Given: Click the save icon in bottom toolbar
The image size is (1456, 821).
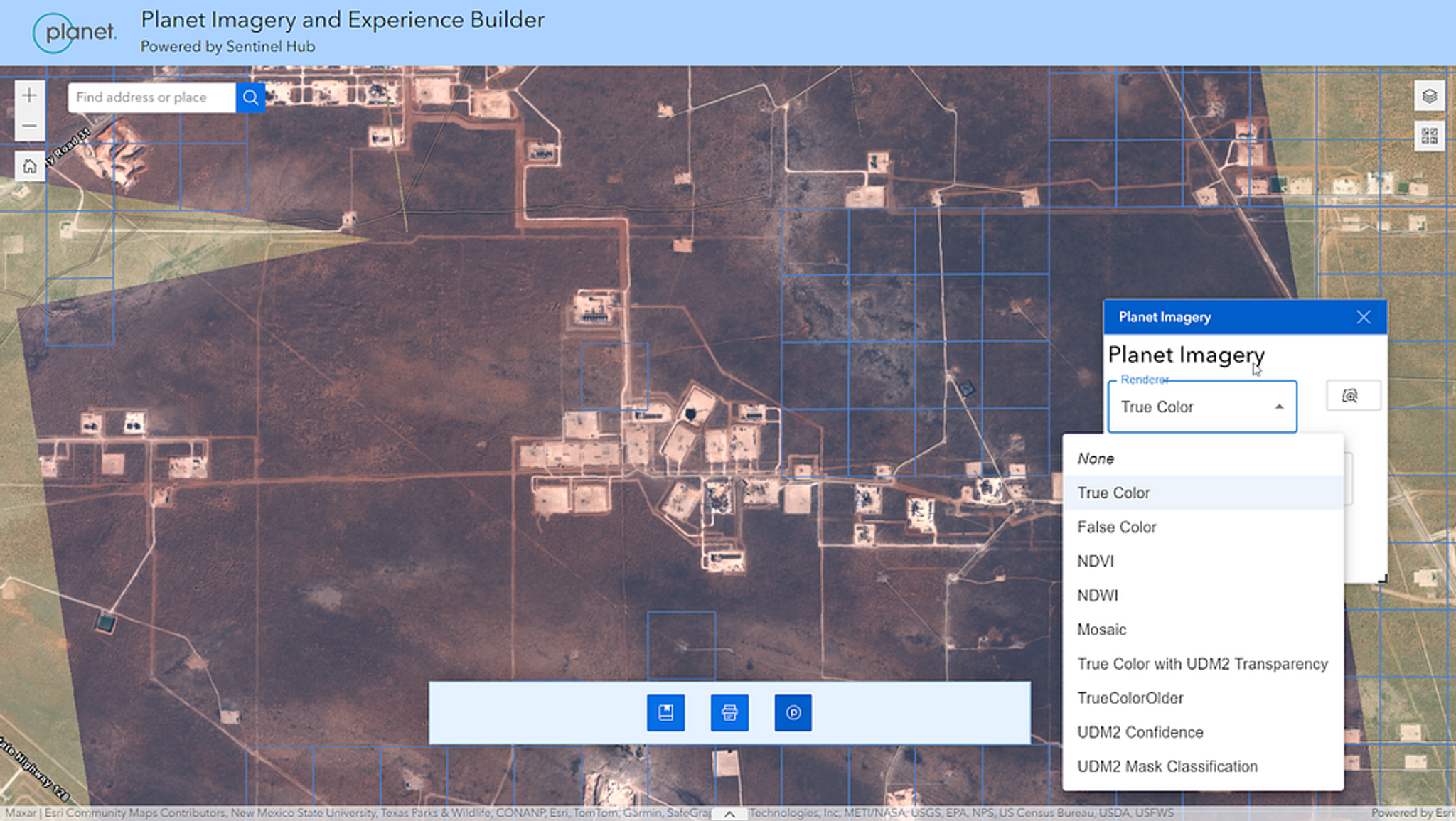Looking at the screenshot, I should click(x=665, y=712).
